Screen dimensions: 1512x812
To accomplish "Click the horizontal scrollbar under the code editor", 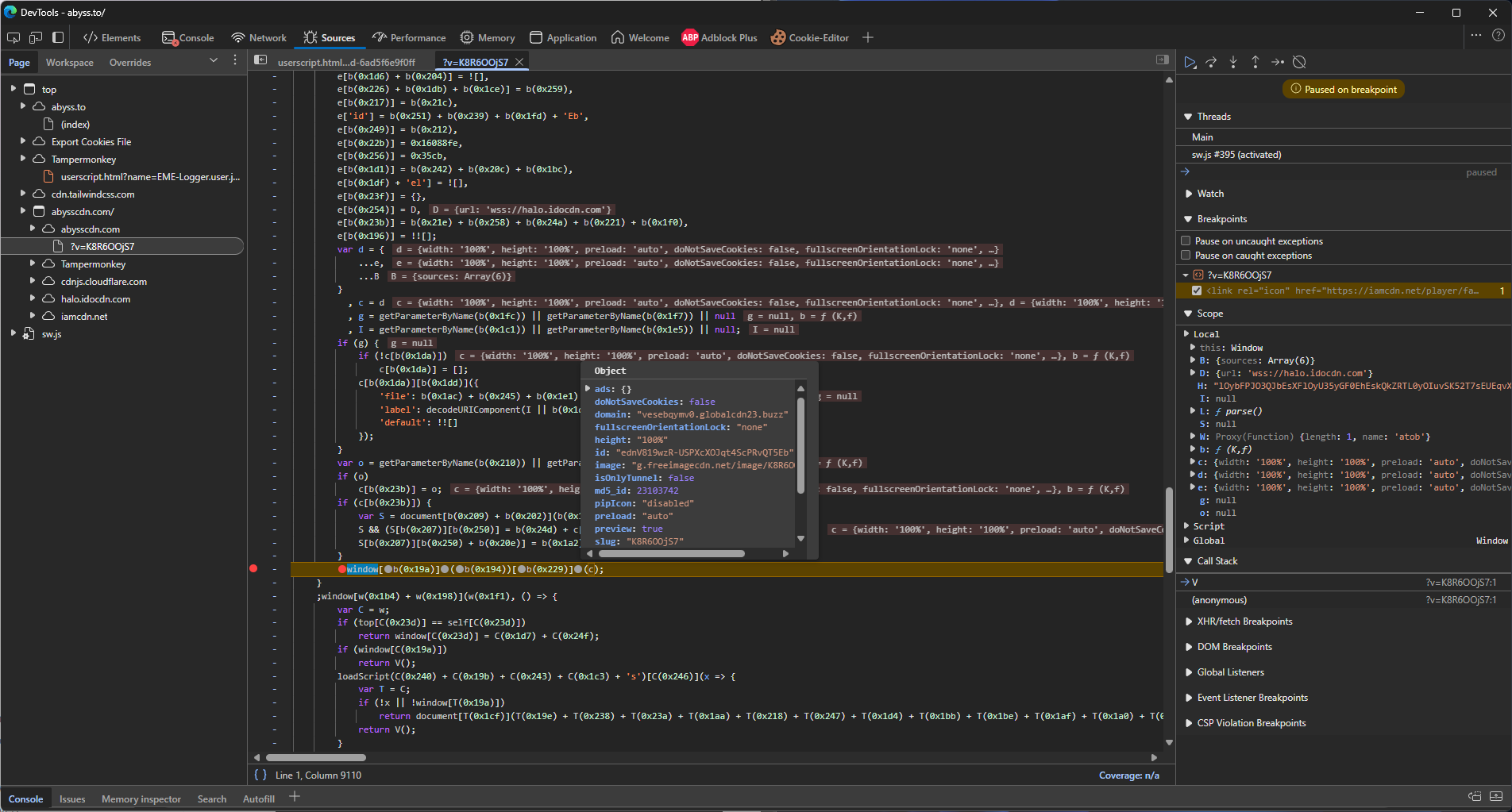I will coord(316,757).
